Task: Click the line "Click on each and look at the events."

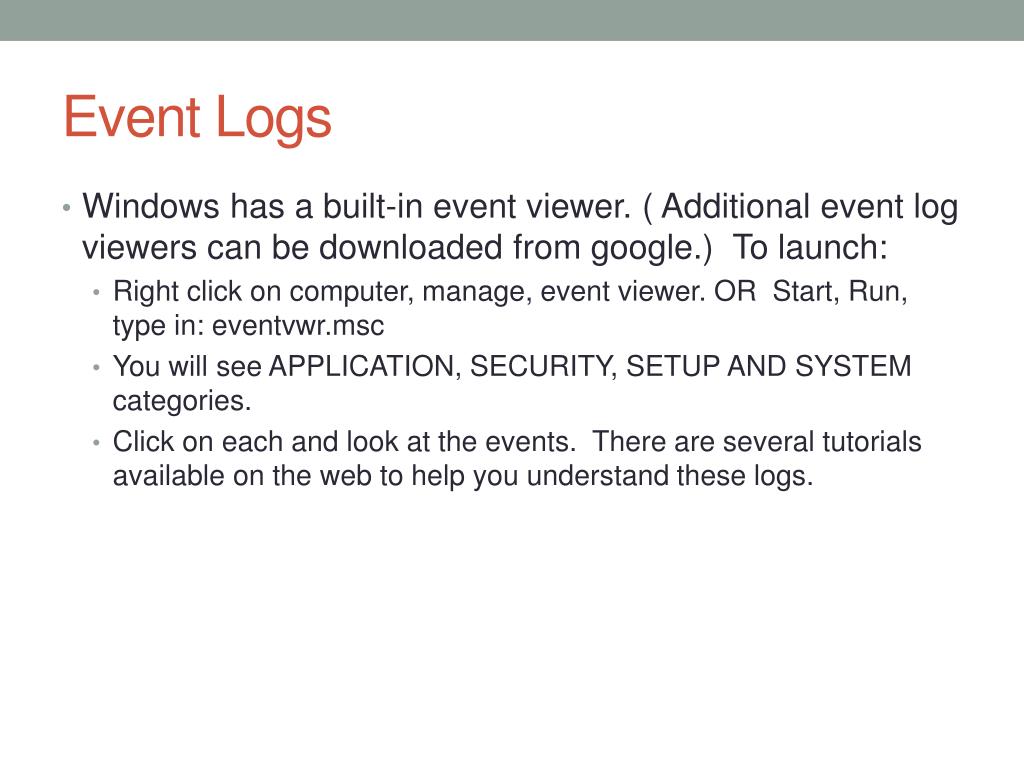Action: 344,442
